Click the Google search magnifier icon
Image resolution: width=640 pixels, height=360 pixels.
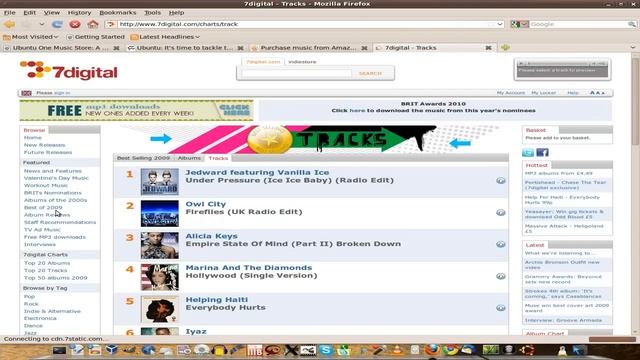632,24
